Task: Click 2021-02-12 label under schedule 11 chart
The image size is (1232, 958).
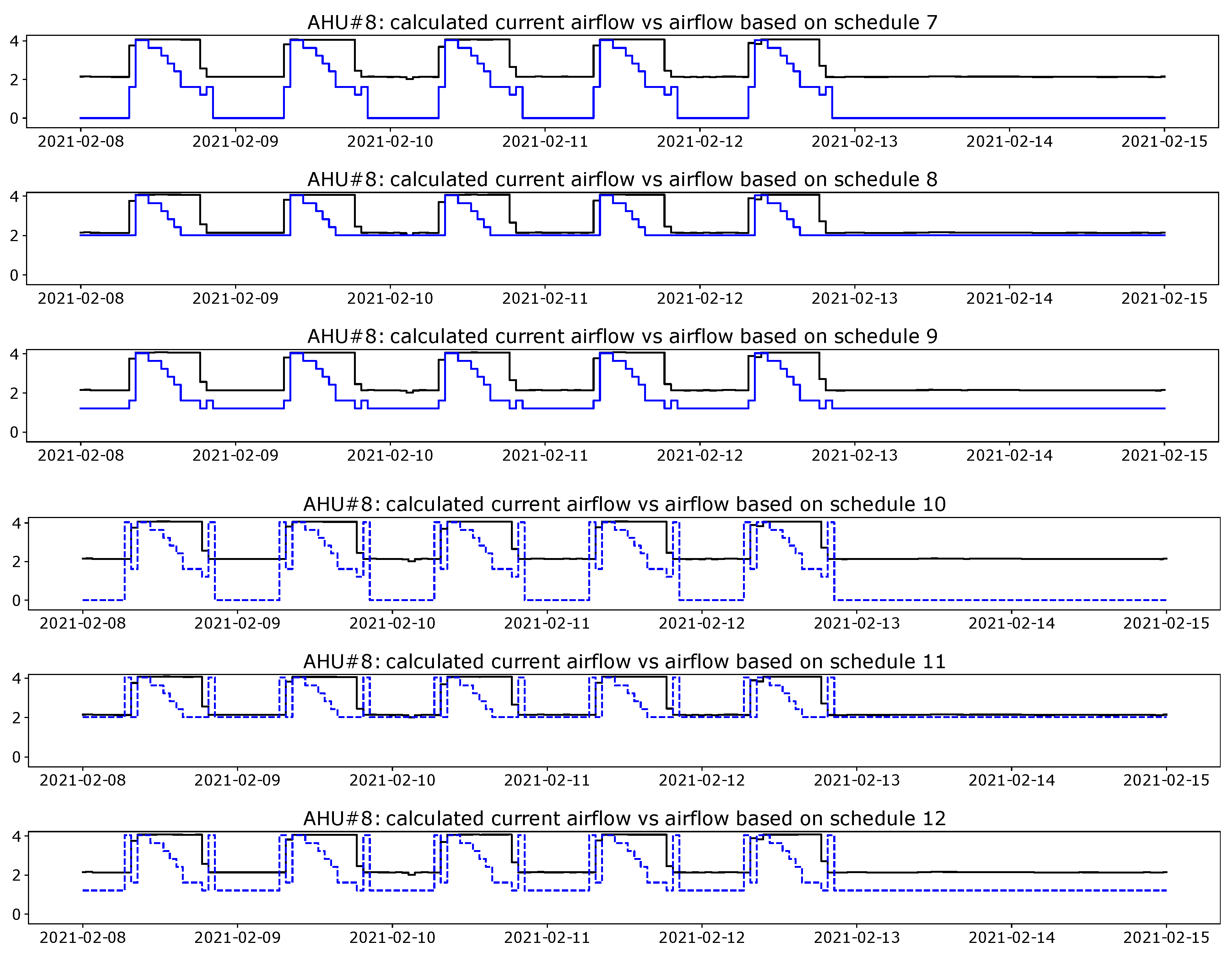Action: (702, 780)
